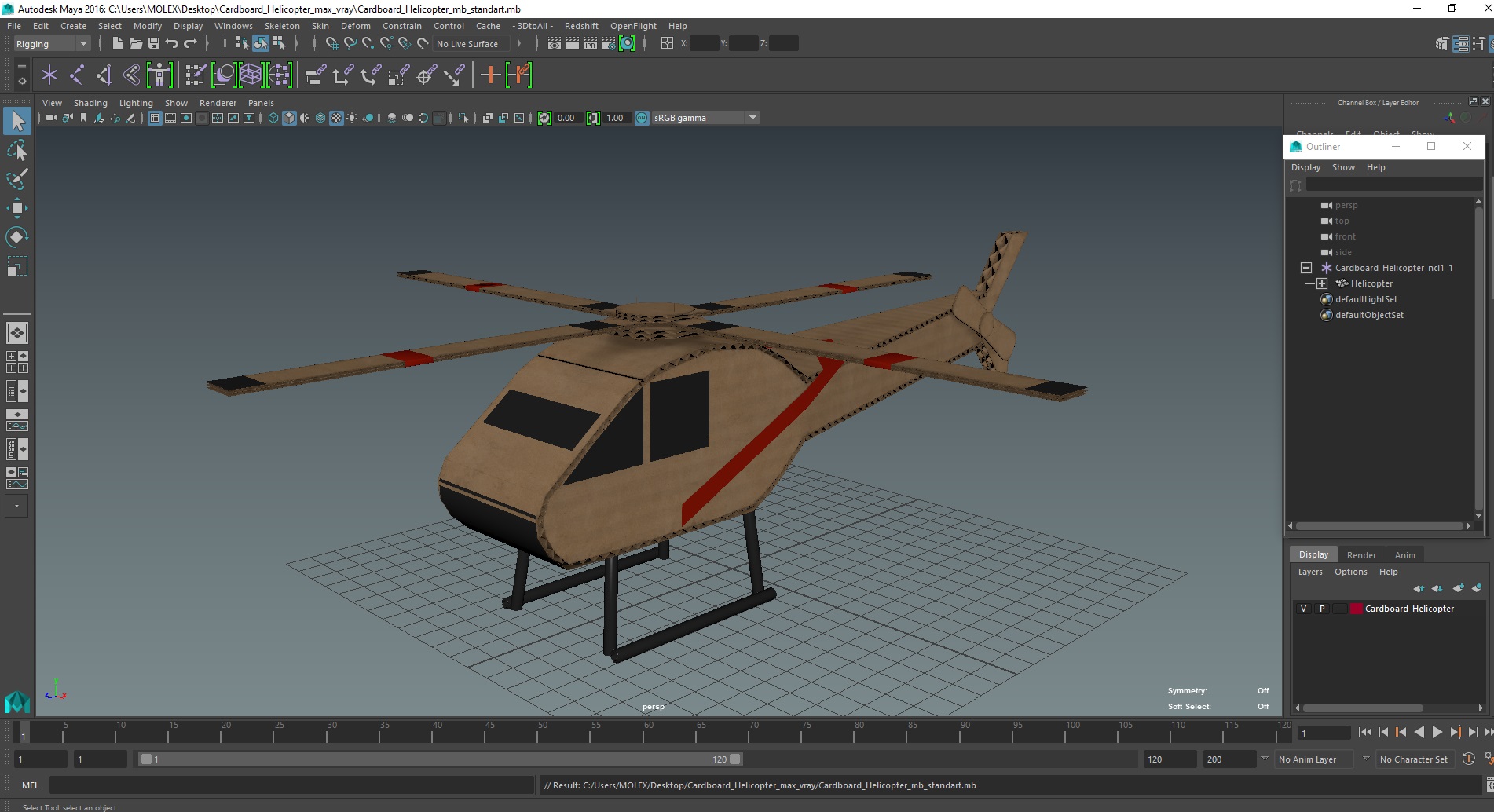
Task: Toggle textured display in viewport
Action: click(336, 118)
